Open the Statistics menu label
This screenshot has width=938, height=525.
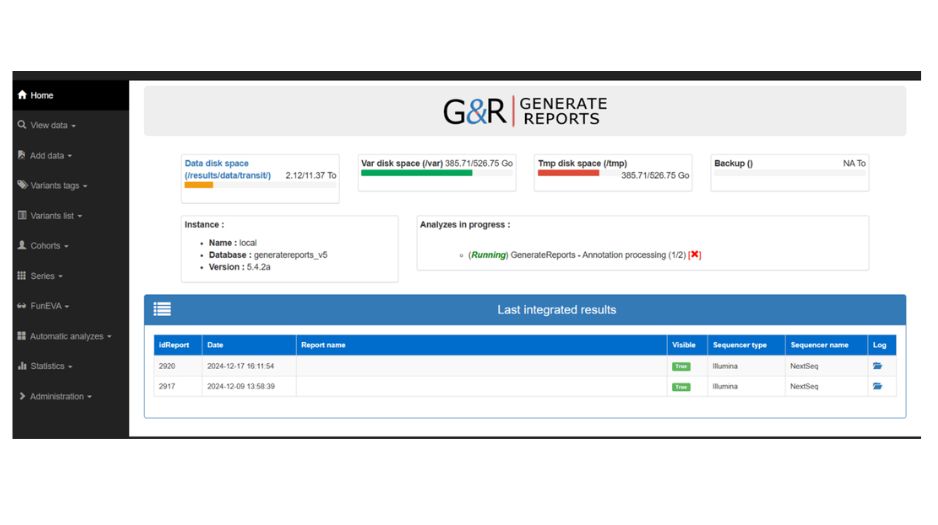tap(47, 366)
